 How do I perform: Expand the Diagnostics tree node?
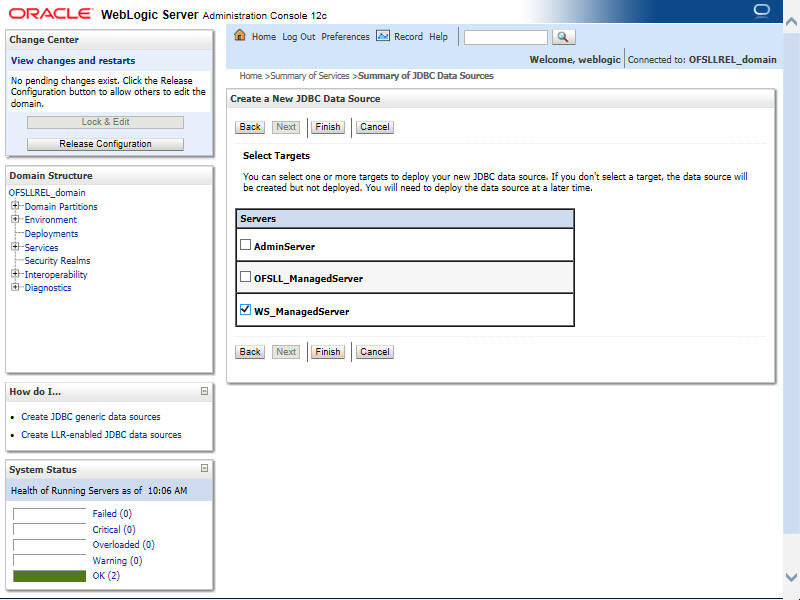point(15,287)
